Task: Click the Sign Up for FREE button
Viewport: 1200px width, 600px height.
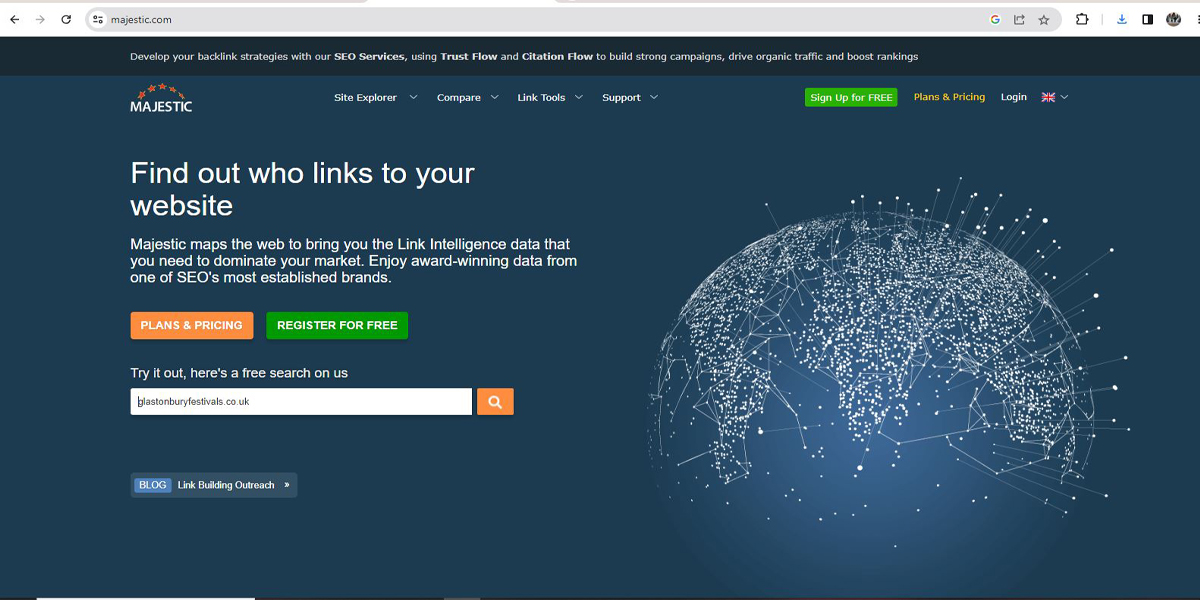Action: [x=851, y=97]
